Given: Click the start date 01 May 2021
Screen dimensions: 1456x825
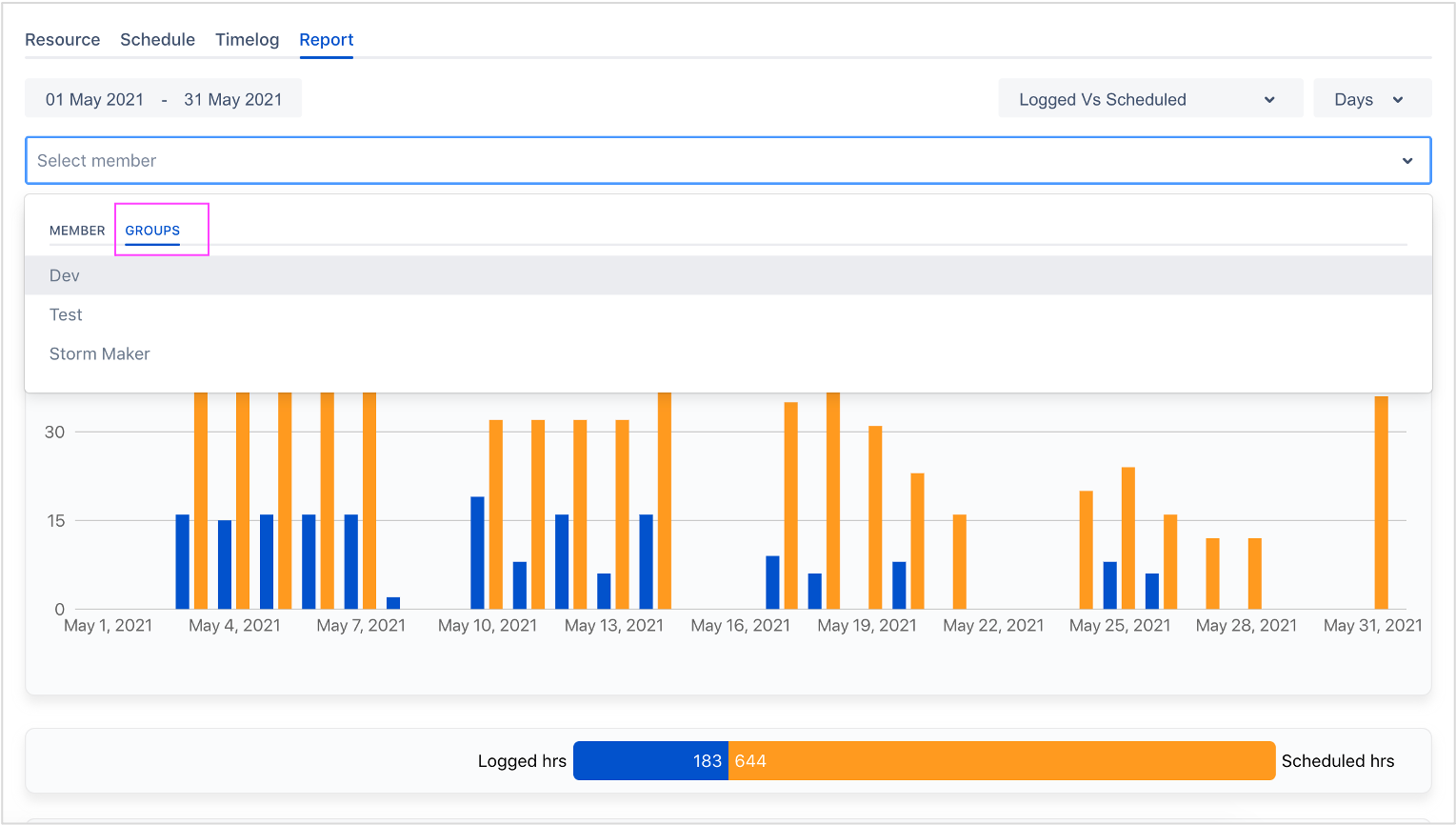Looking at the screenshot, I should point(94,100).
